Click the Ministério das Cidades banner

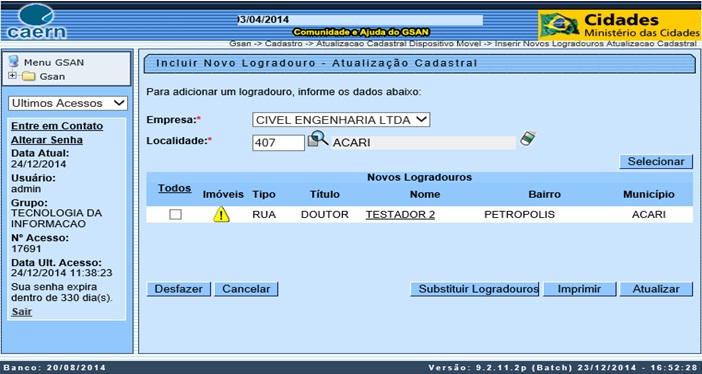tap(620, 25)
